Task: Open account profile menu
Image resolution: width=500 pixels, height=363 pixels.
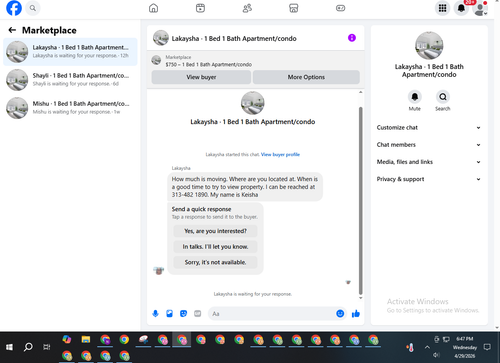Action: point(480,8)
